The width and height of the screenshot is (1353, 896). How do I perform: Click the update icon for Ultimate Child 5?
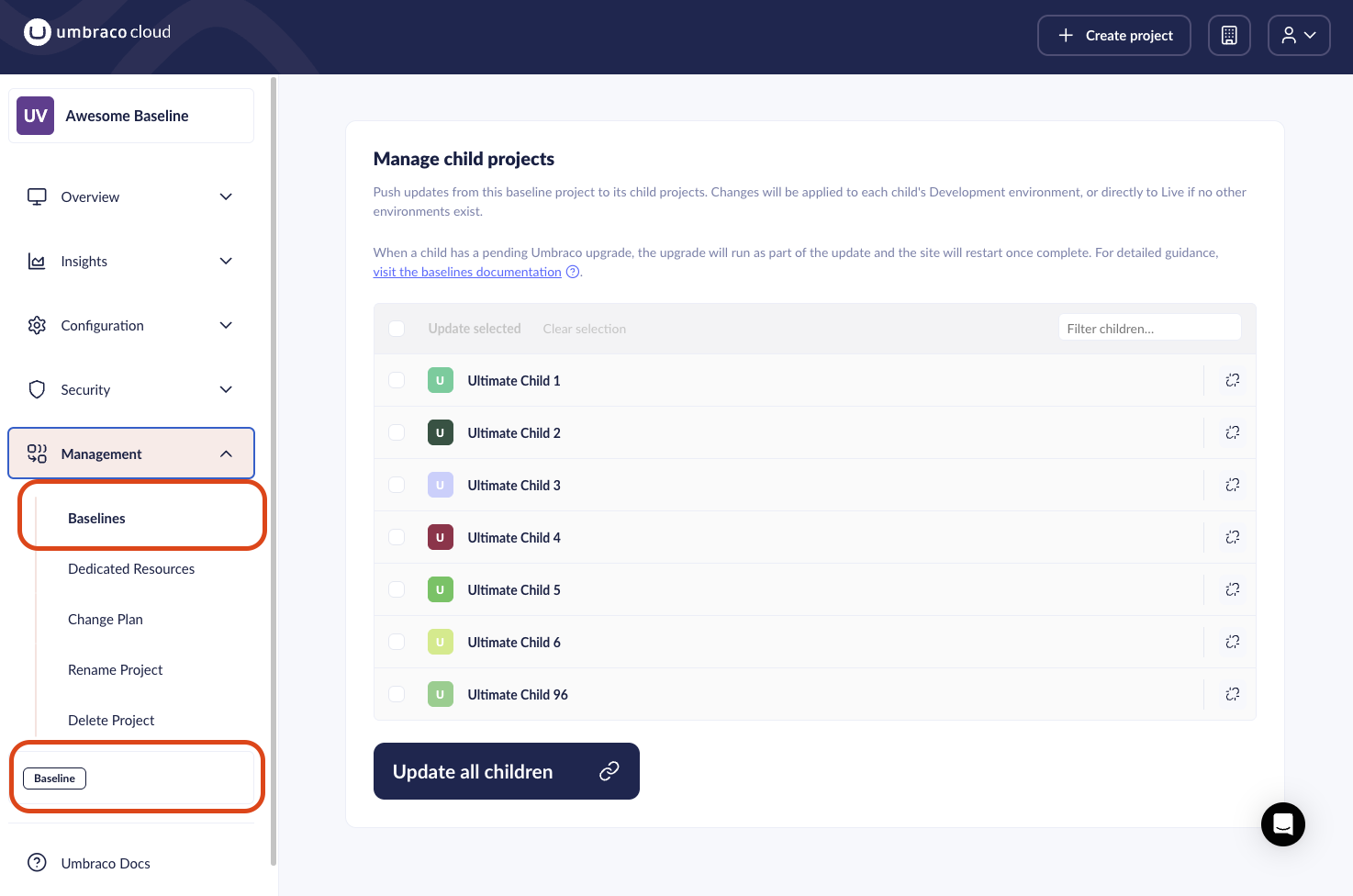tap(1233, 589)
